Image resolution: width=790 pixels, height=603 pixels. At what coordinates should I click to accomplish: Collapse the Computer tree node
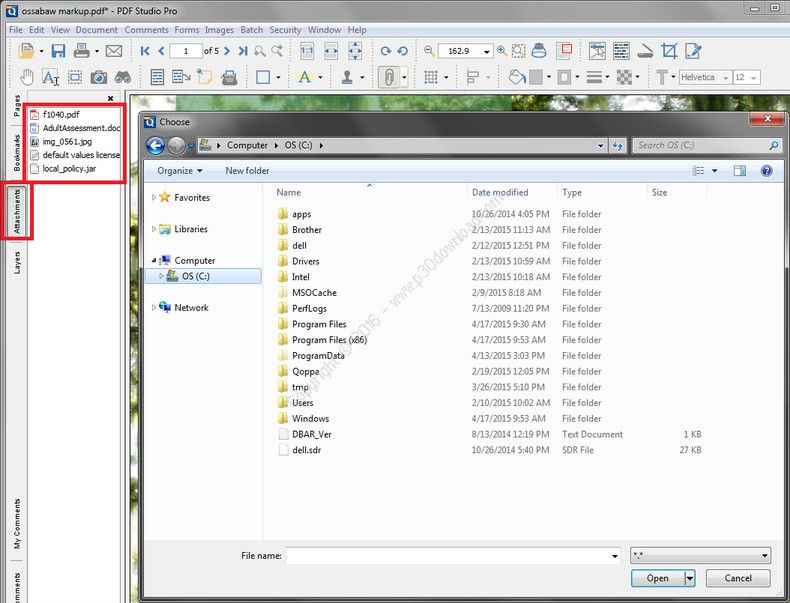pyautogui.click(x=154, y=260)
